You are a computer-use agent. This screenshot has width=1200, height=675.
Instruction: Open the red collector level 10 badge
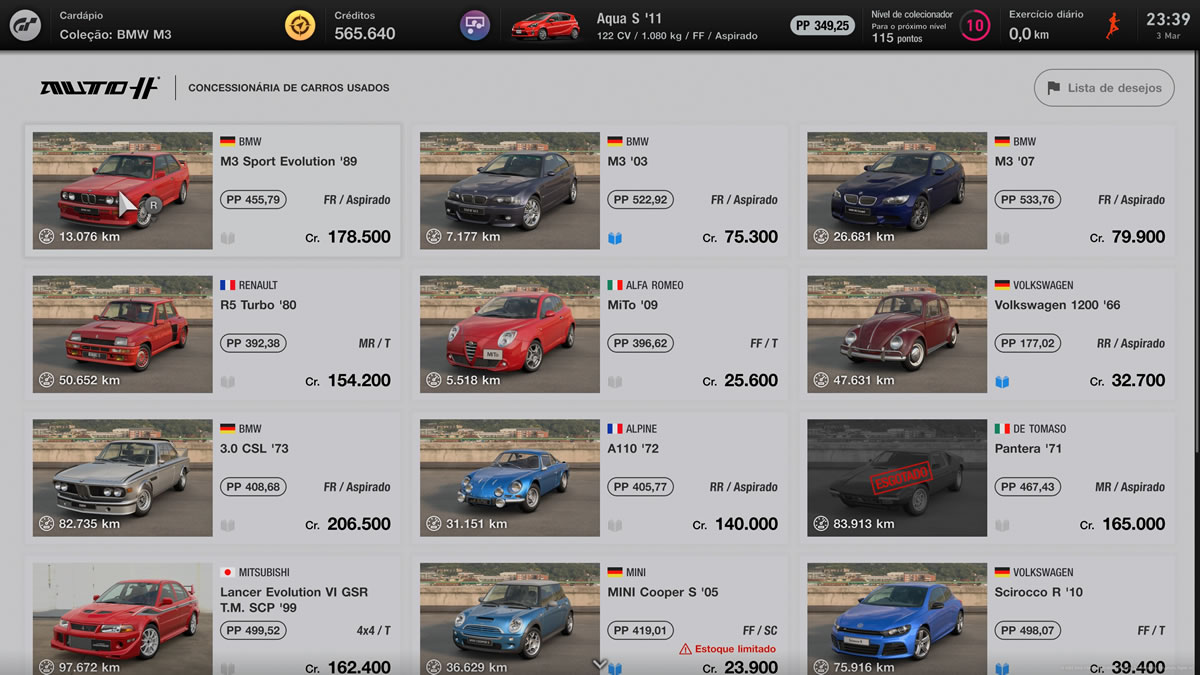[x=975, y=26]
